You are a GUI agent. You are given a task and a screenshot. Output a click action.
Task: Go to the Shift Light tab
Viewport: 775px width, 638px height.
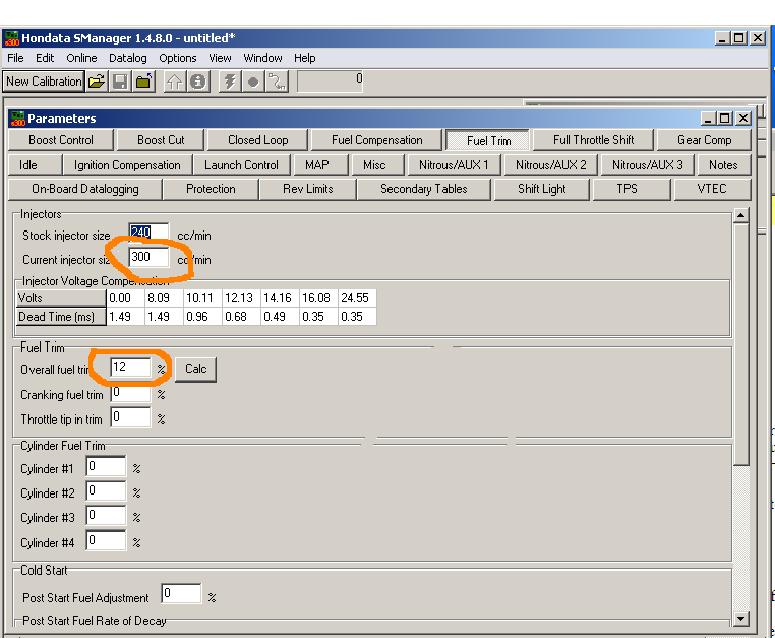pos(542,189)
